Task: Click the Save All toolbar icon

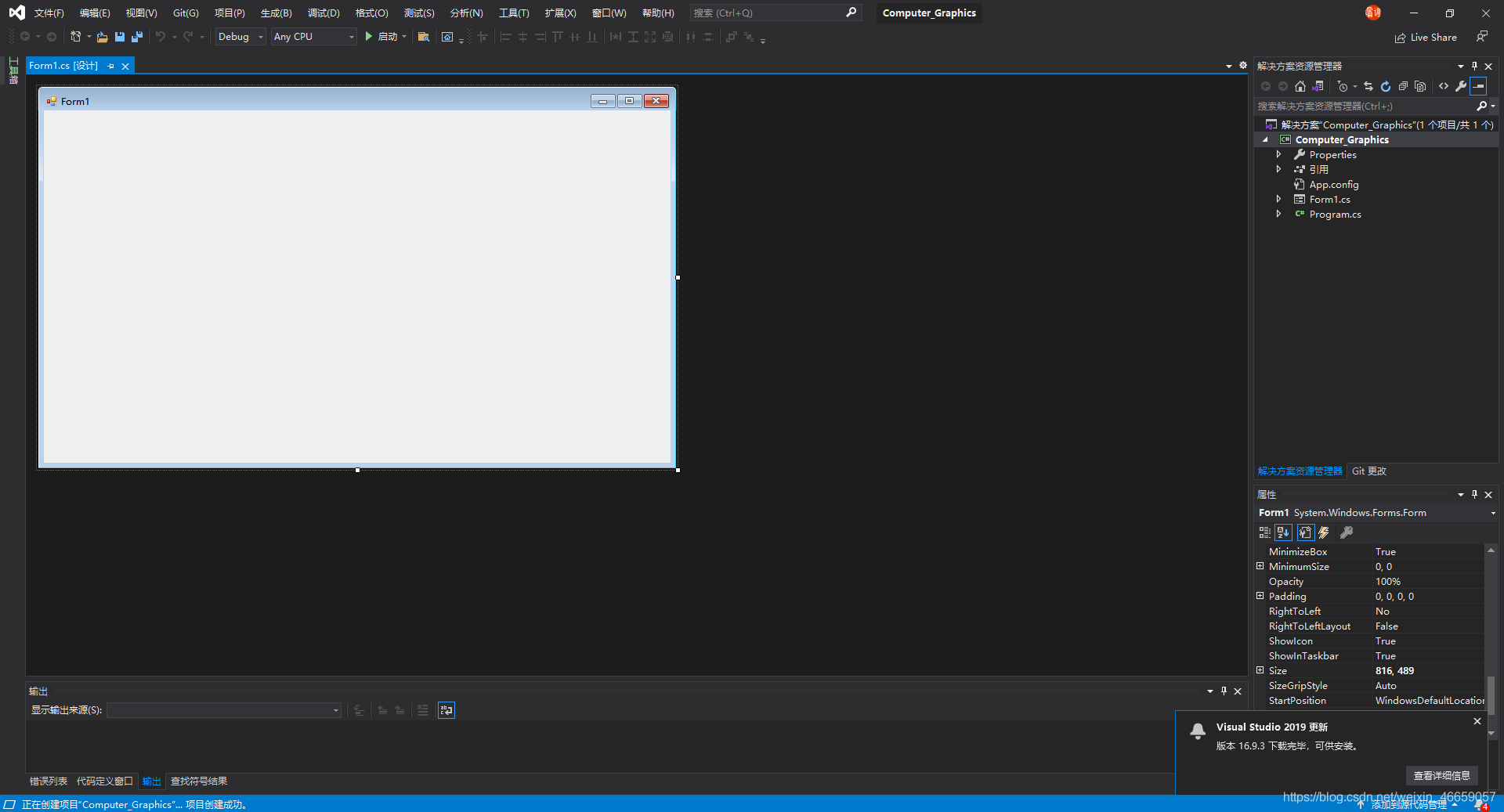Action: pos(137,37)
